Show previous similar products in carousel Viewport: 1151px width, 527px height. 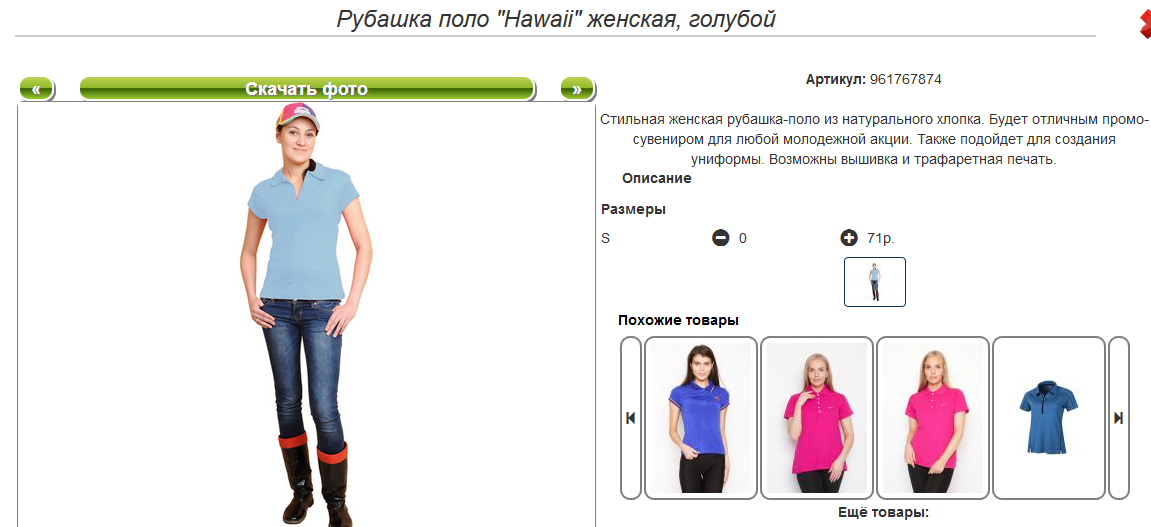tap(631, 418)
